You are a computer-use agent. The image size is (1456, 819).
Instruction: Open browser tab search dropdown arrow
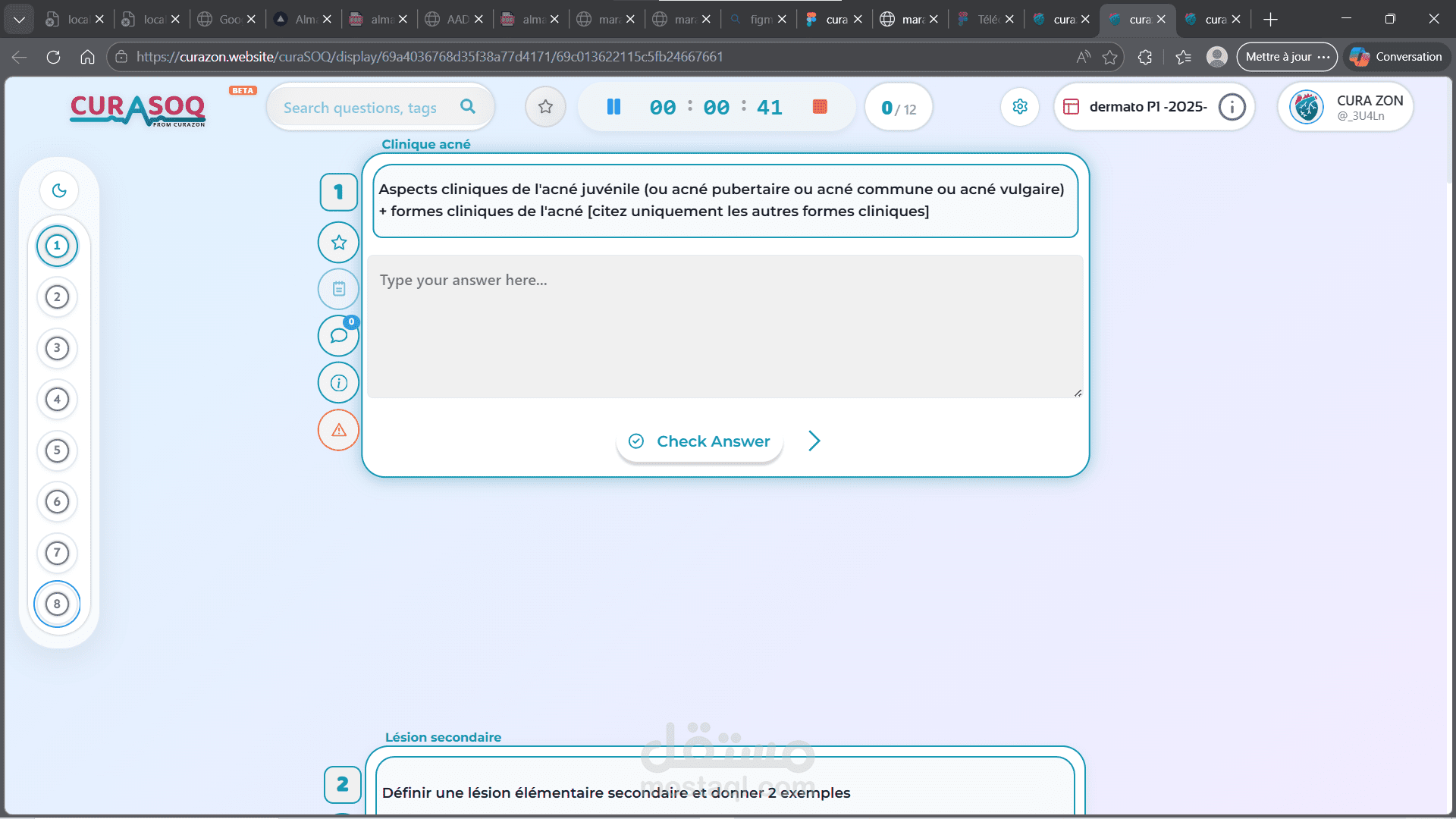pyautogui.click(x=19, y=19)
